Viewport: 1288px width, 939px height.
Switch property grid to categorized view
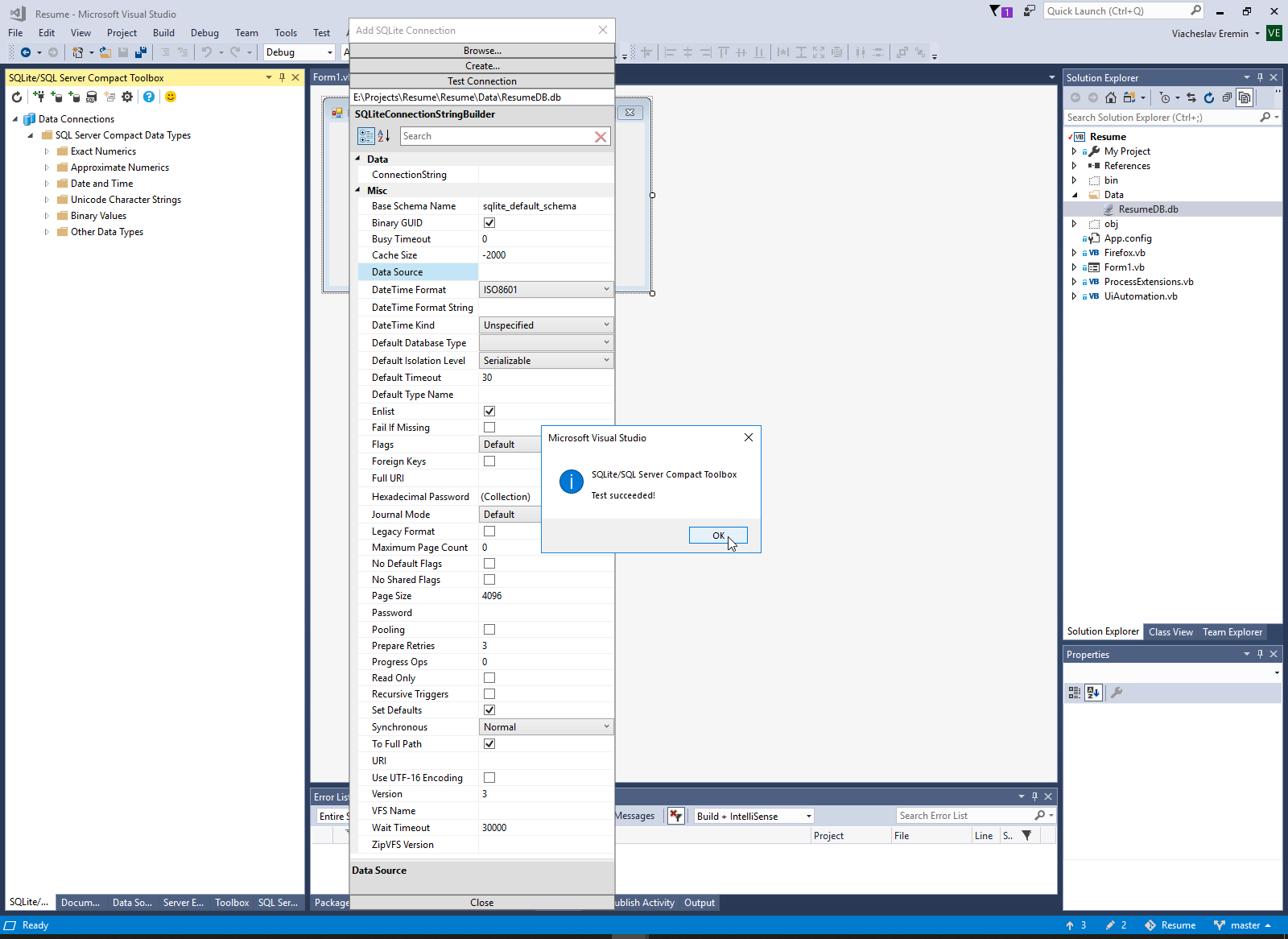click(x=366, y=136)
